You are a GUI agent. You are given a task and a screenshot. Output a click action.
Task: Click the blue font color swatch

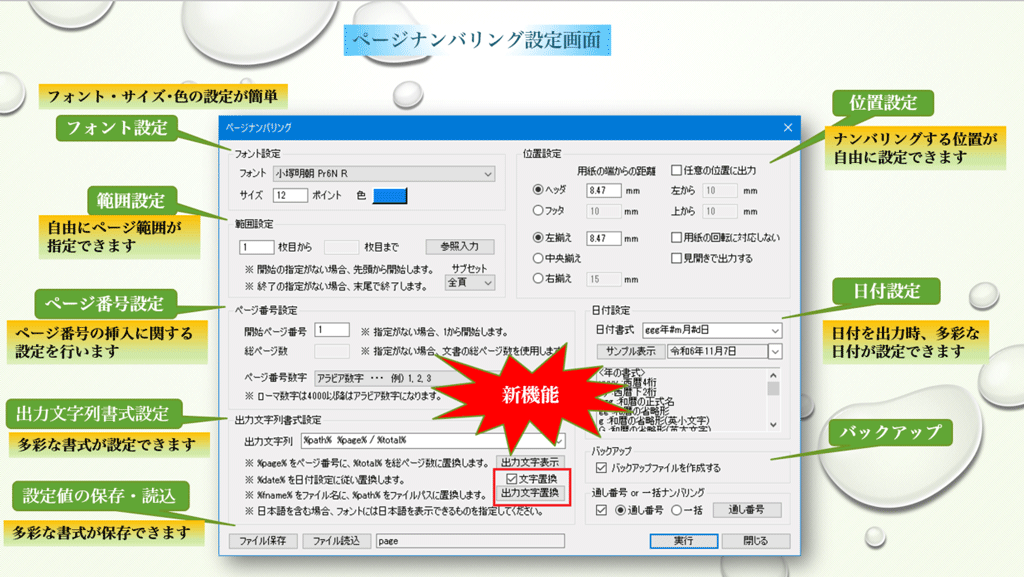(x=389, y=196)
